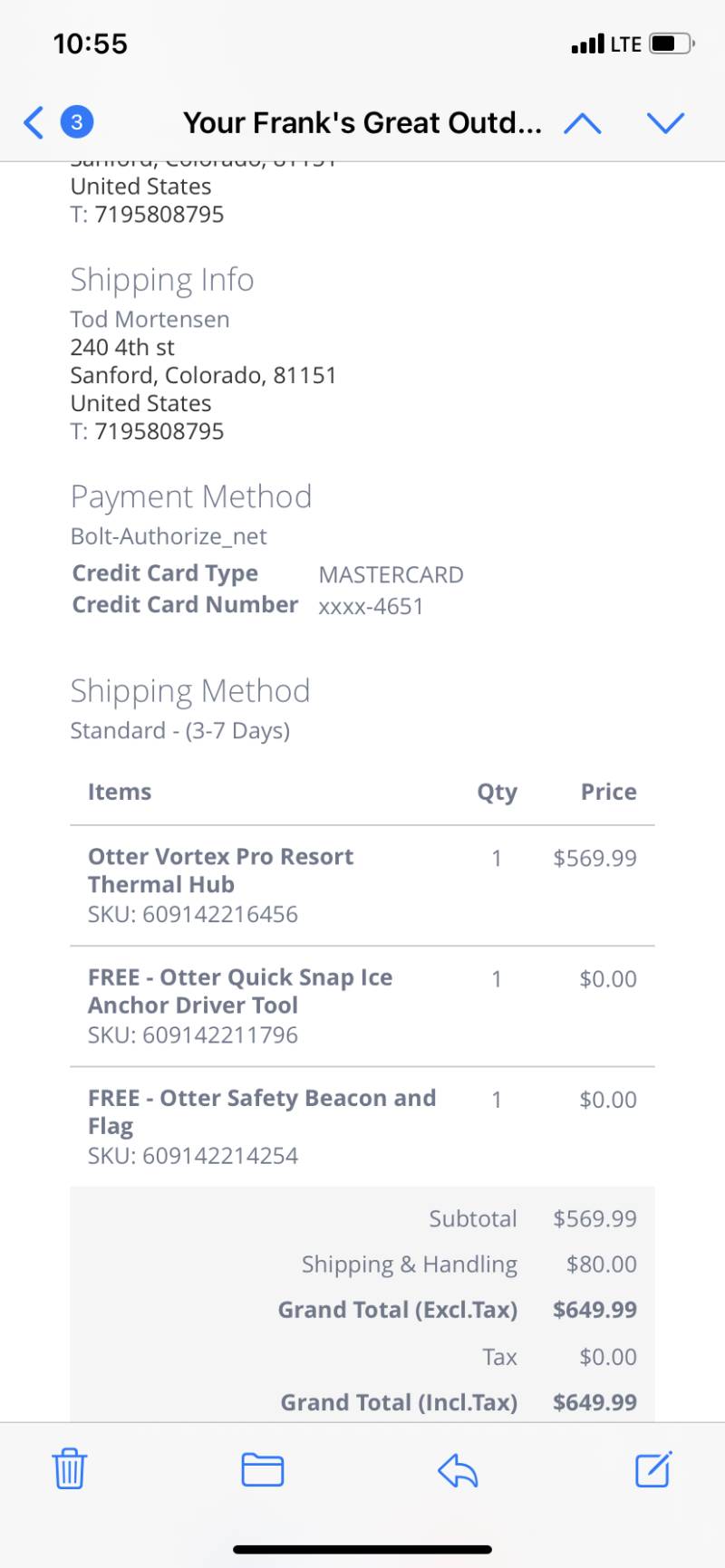This screenshot has width=725, height=1568.
Task: Tap the Grand Total (Incl.Tax) amount
Action: pyautogui.click(x=594, y=1402)
